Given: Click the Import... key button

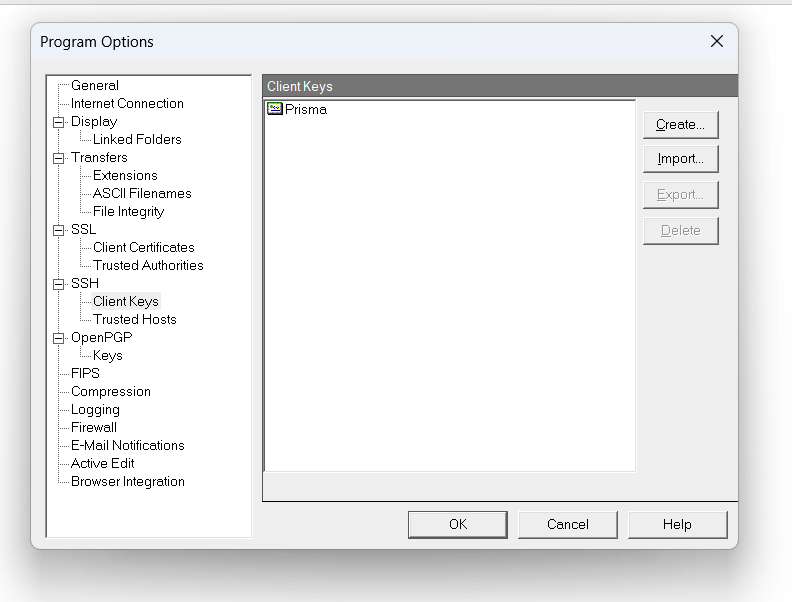Looking at the screenshot, I should [680, 159].
